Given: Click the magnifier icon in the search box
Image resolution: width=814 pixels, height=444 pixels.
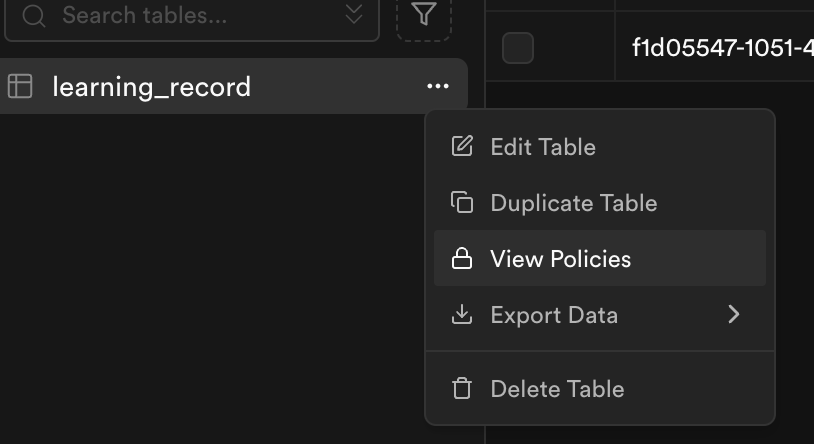Looking at the screenshot, I should 34,15.
